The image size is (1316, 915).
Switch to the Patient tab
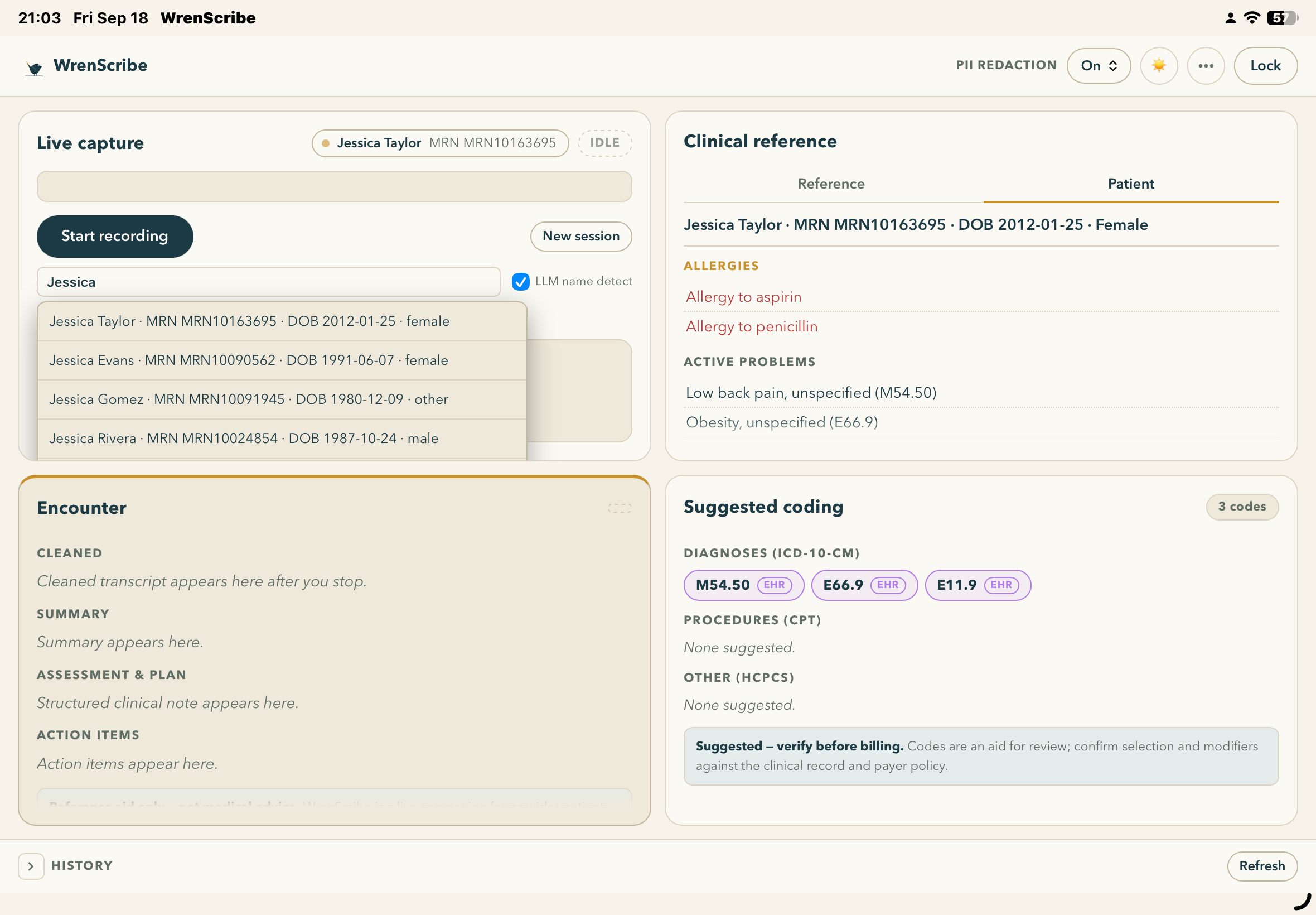pyautogui.click(x=1131, y=184)
